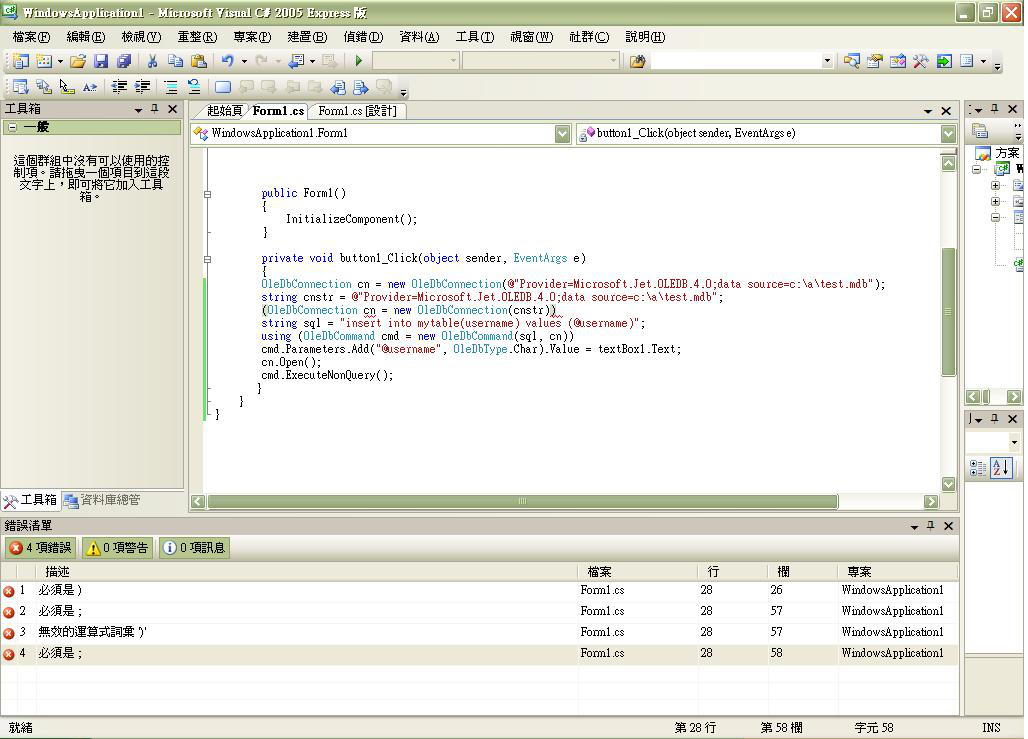The image size is (1028, 739).
Task: Start debugging with the green play icon
Action: (x=359, y=61)
